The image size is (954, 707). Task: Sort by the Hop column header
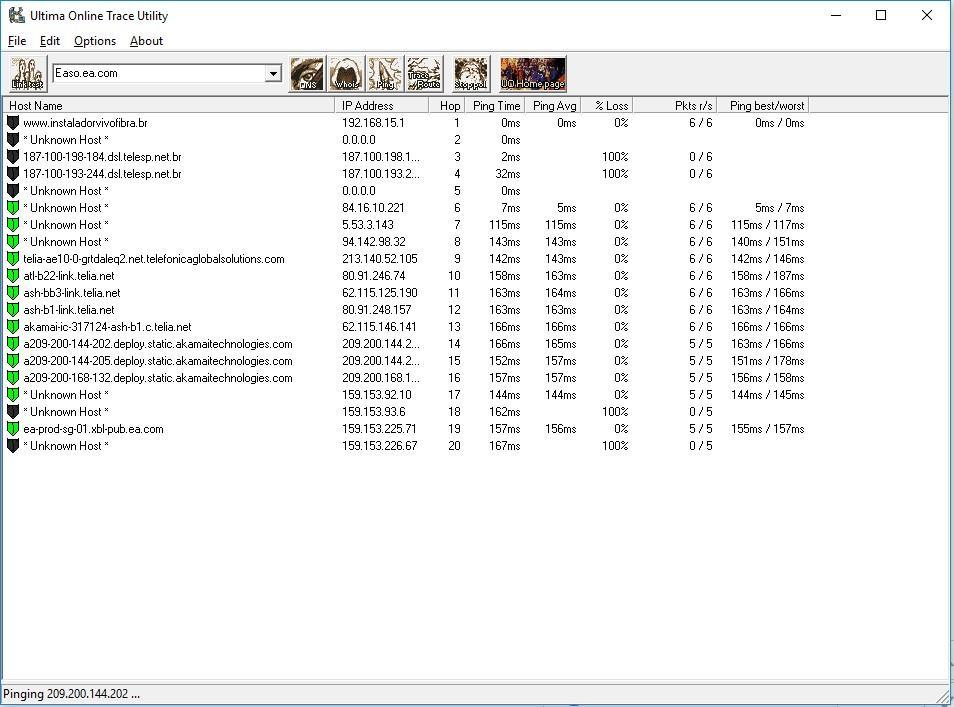447,105
